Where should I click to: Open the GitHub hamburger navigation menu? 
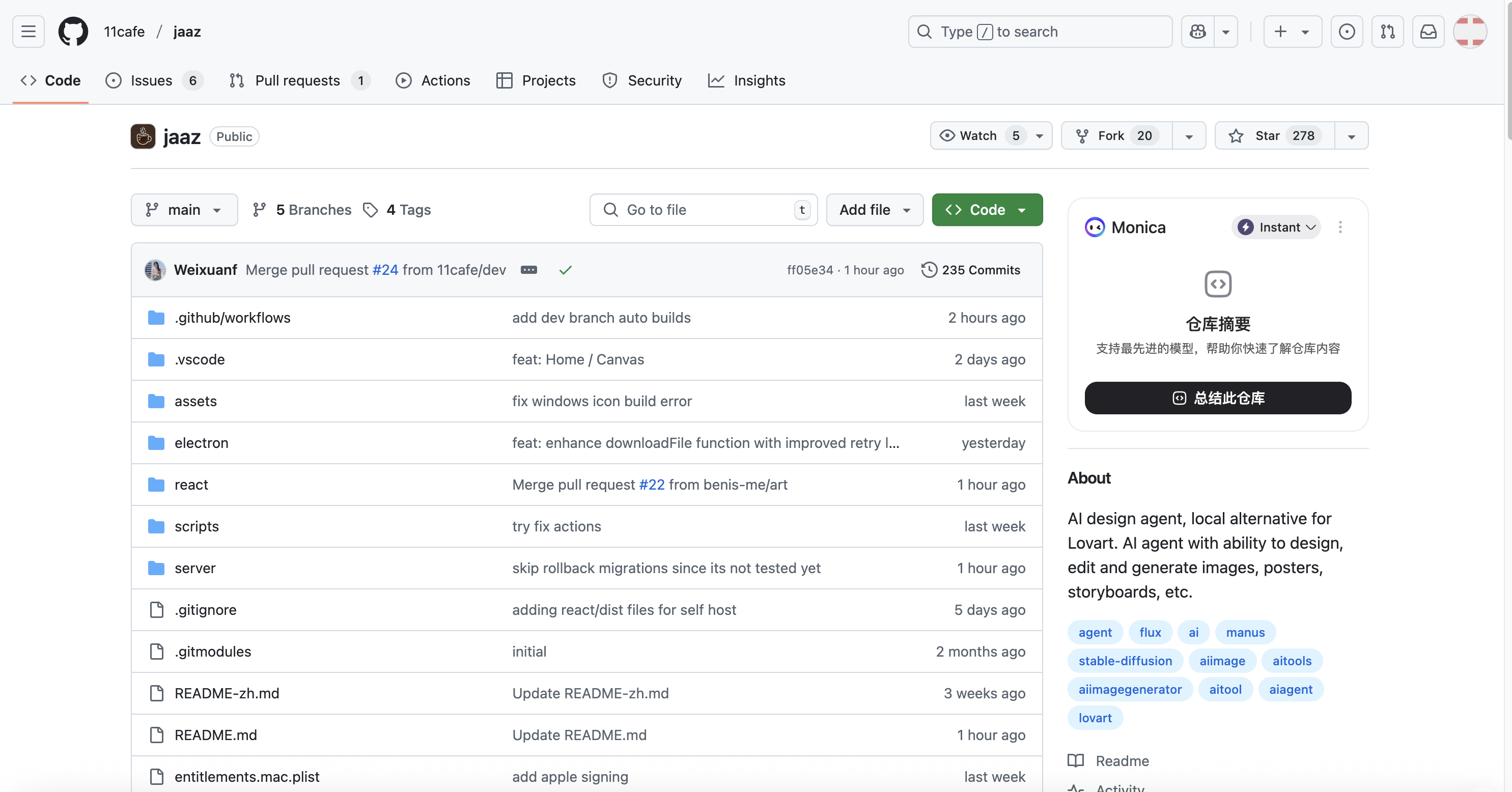[x=28, y=32]
